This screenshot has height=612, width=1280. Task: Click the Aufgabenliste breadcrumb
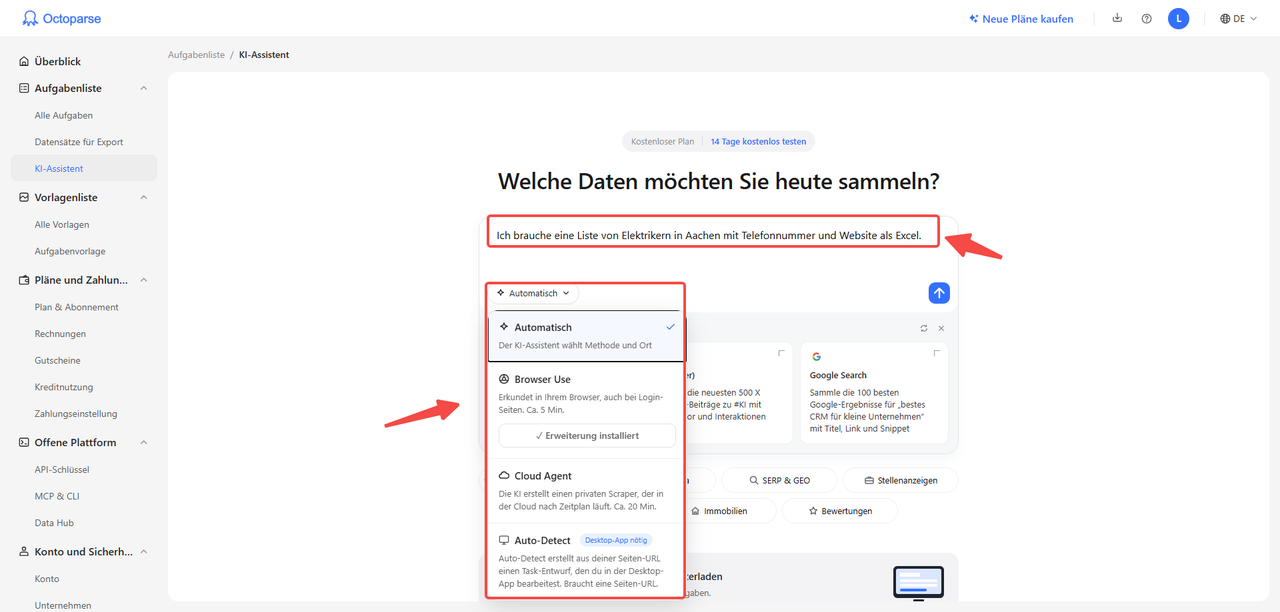point(196,55)
